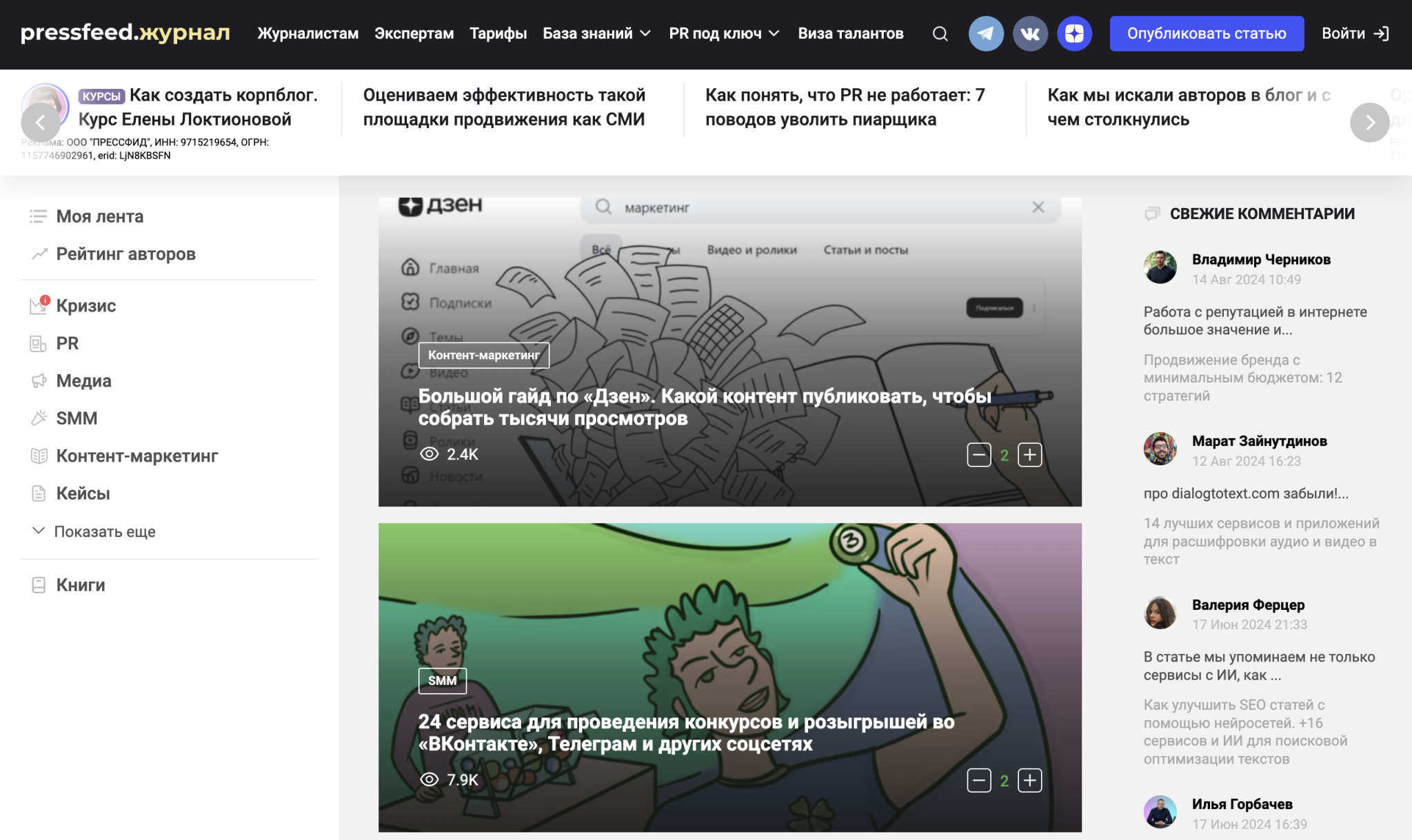Upvote the 24 contest services article

1029,780
